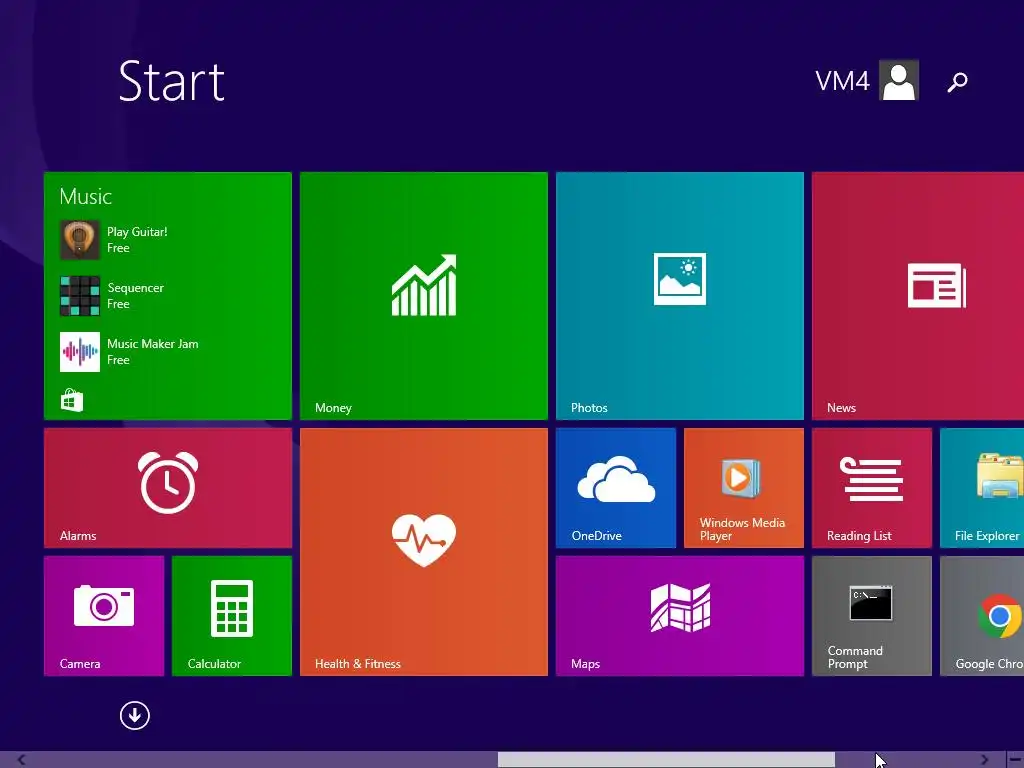Open the News tile
Image resolution: width=1024 pixels, height=768 pixels.
click(x=918, y=295)
